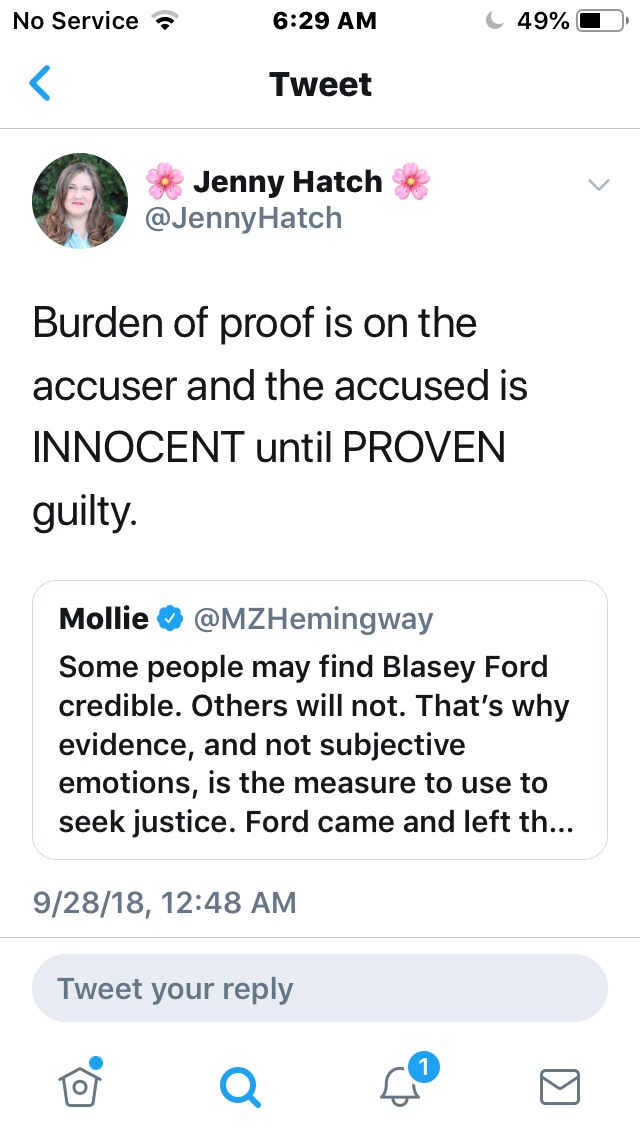Tap the Wi-Fi status icon
The image size is (640, 1136).
[160, 21]
